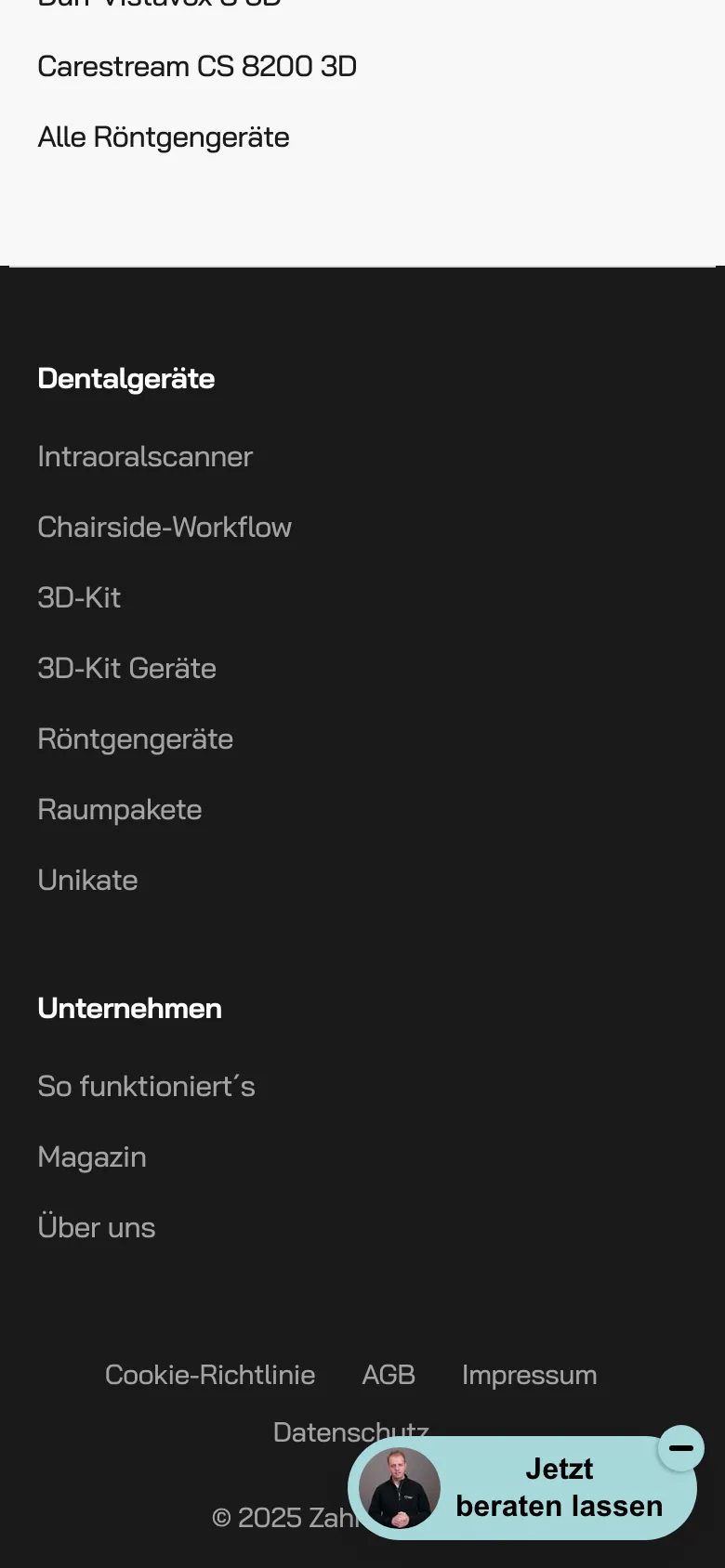Screen dimensions: 725x1568
Task: Navigate to the Magazin section
Action: click(x=92, y=1156)
